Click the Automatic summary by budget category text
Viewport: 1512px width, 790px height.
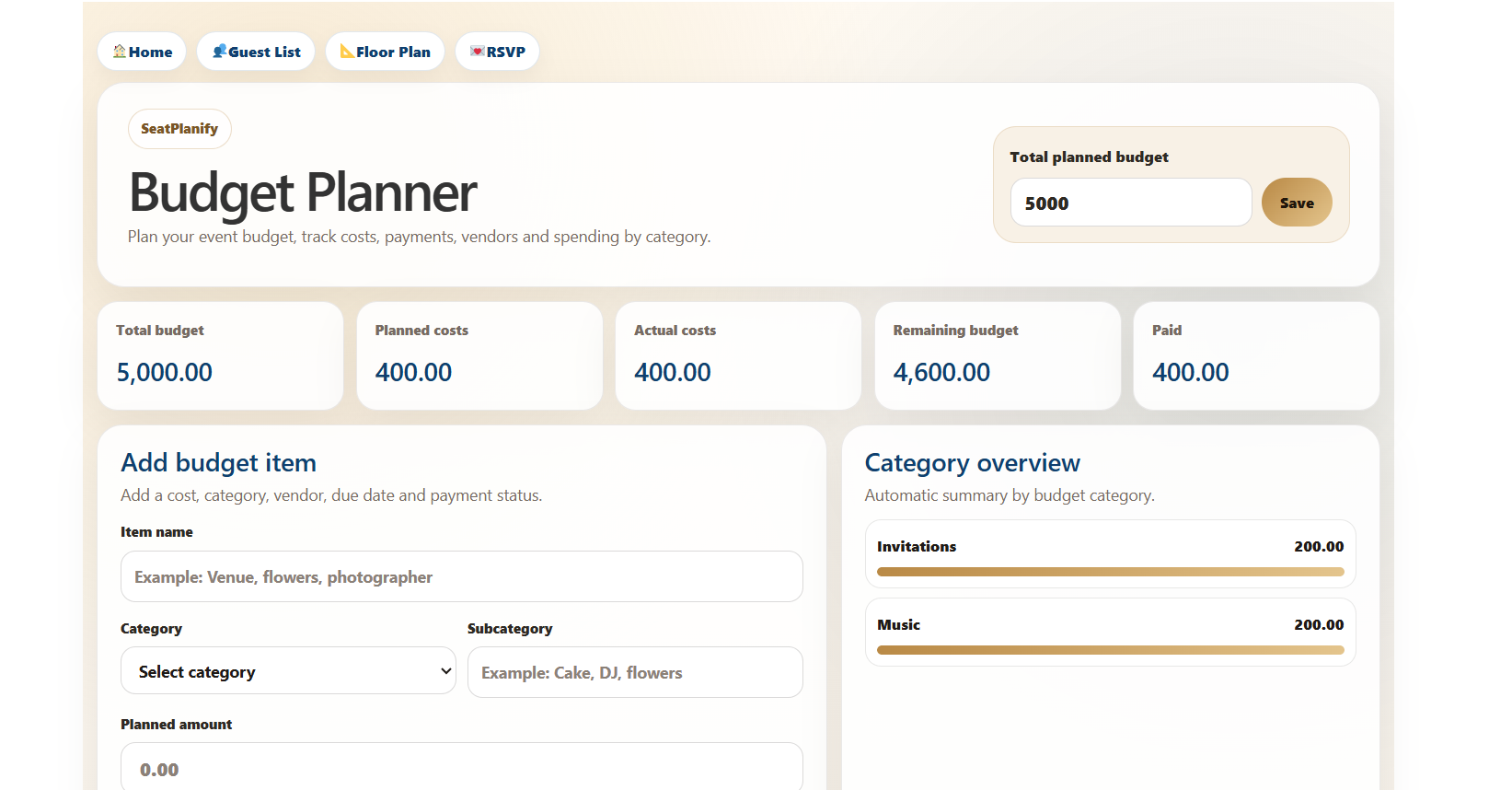coord(1010,495)
